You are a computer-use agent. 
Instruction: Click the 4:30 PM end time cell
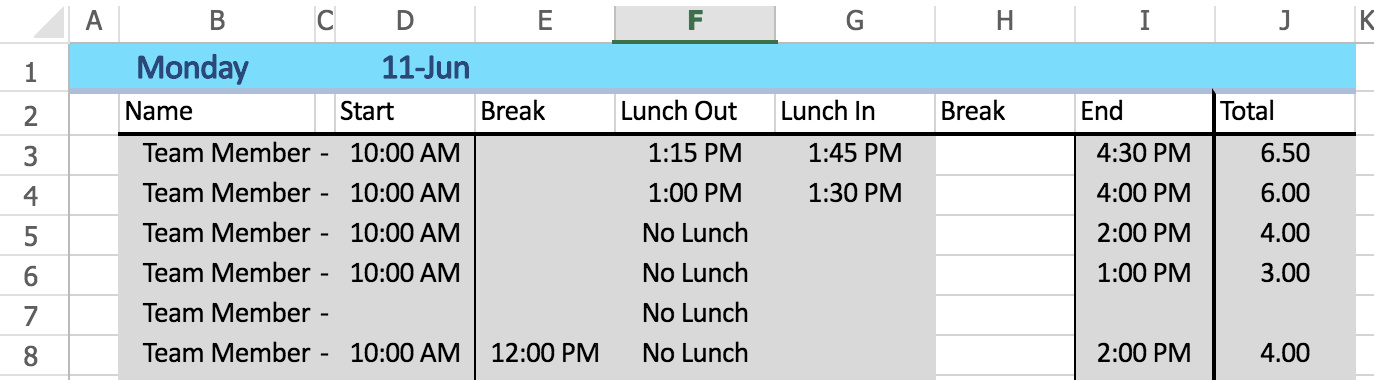1144,153
